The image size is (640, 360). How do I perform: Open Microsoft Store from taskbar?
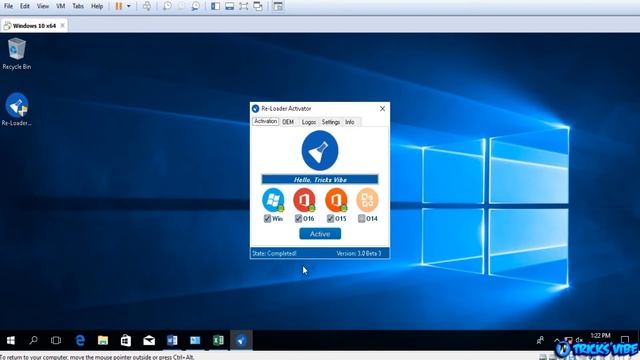126,340
